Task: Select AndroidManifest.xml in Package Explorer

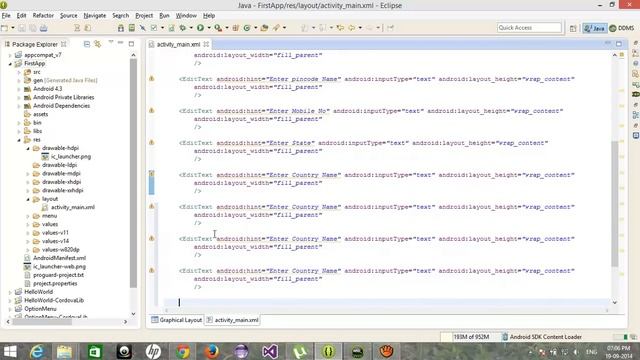Action: (x=55, y=258)
